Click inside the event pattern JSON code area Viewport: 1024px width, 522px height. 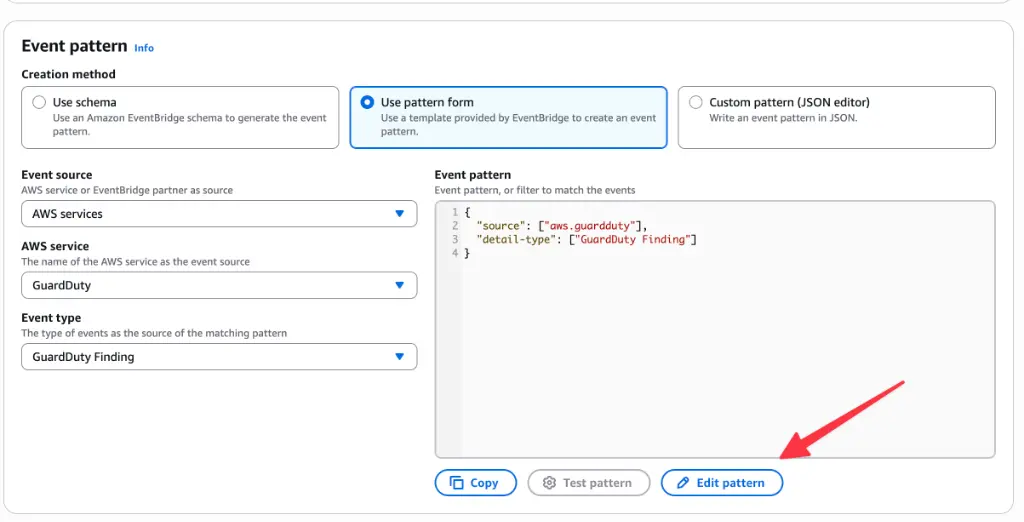click(x=715, y=329)
